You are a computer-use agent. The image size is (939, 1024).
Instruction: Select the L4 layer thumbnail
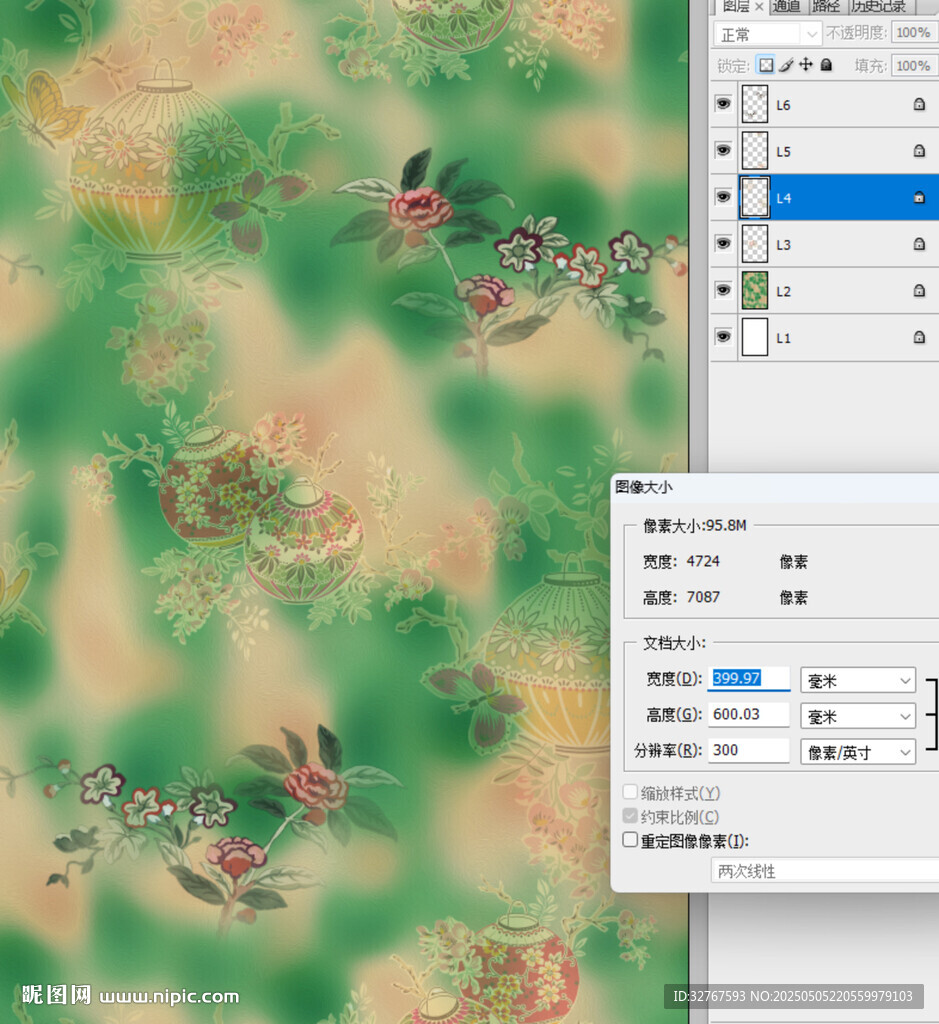[755, 197]
